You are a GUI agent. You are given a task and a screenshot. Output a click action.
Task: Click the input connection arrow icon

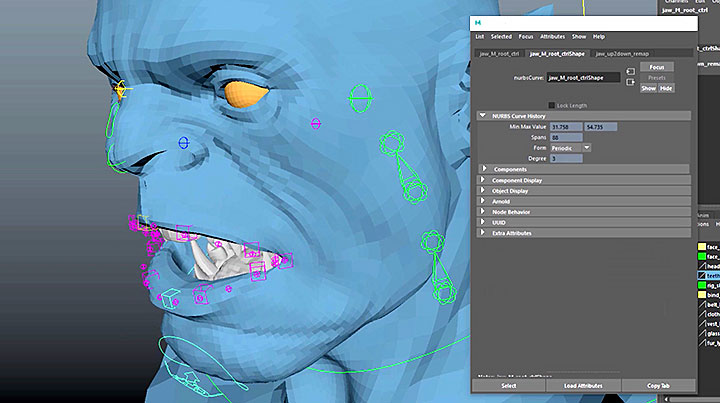630,72
